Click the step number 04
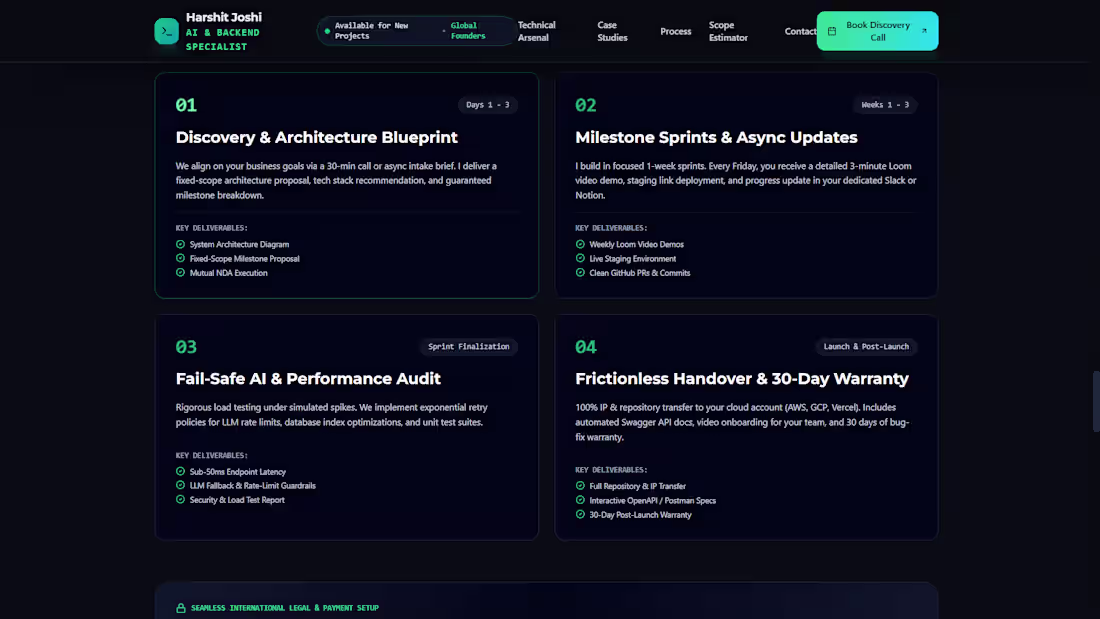This screenshot has width=1100, height=619. pyautogui.click(x=586, y=347)
